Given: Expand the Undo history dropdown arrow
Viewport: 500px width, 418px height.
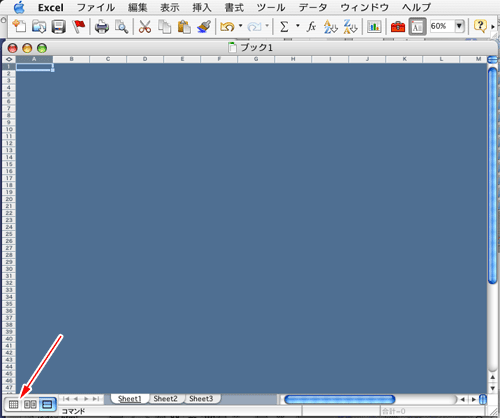Looking at the screenshot, I should click(x=240, y=26).
